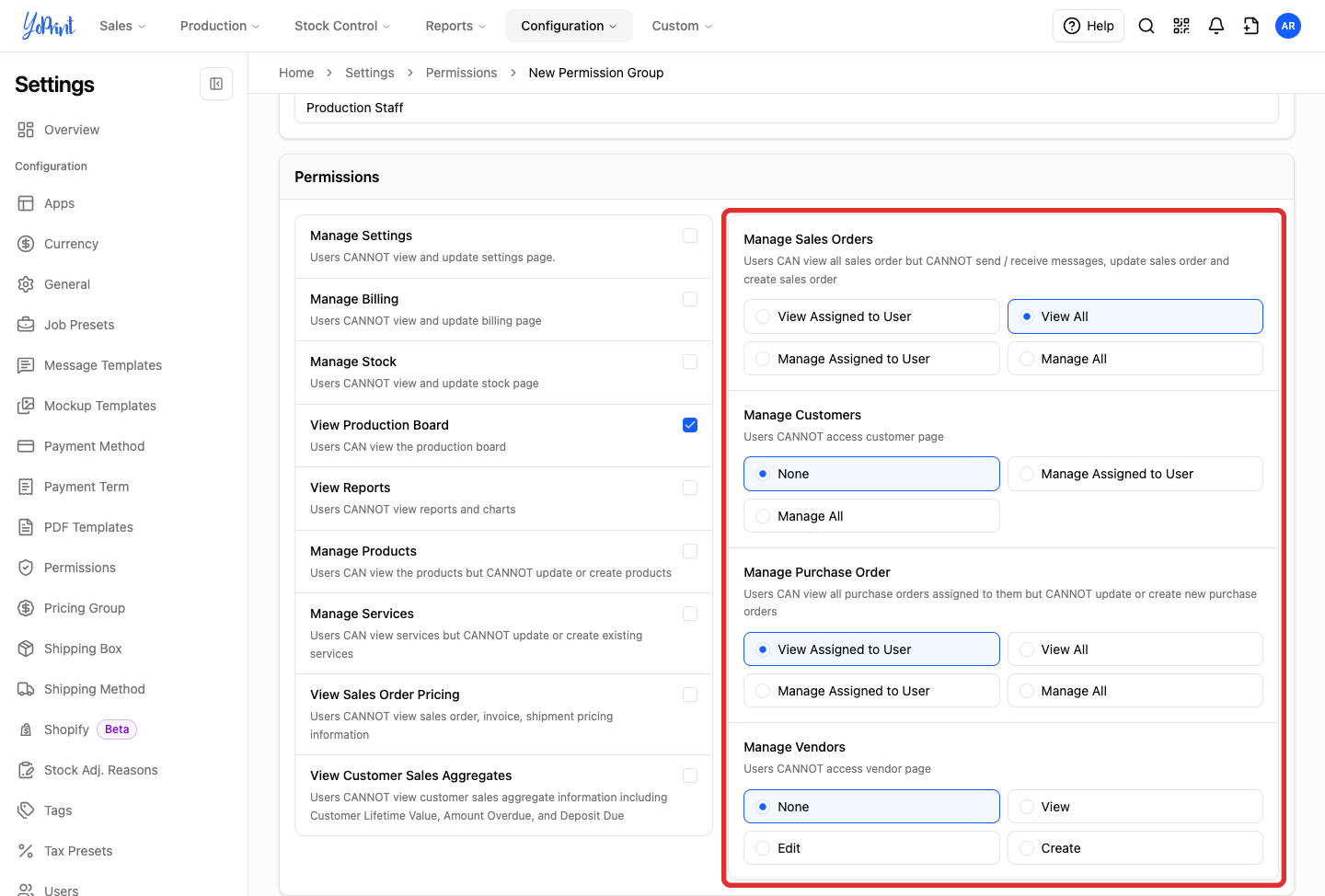Uncheck View Production Board checkbox

point(690,425)
